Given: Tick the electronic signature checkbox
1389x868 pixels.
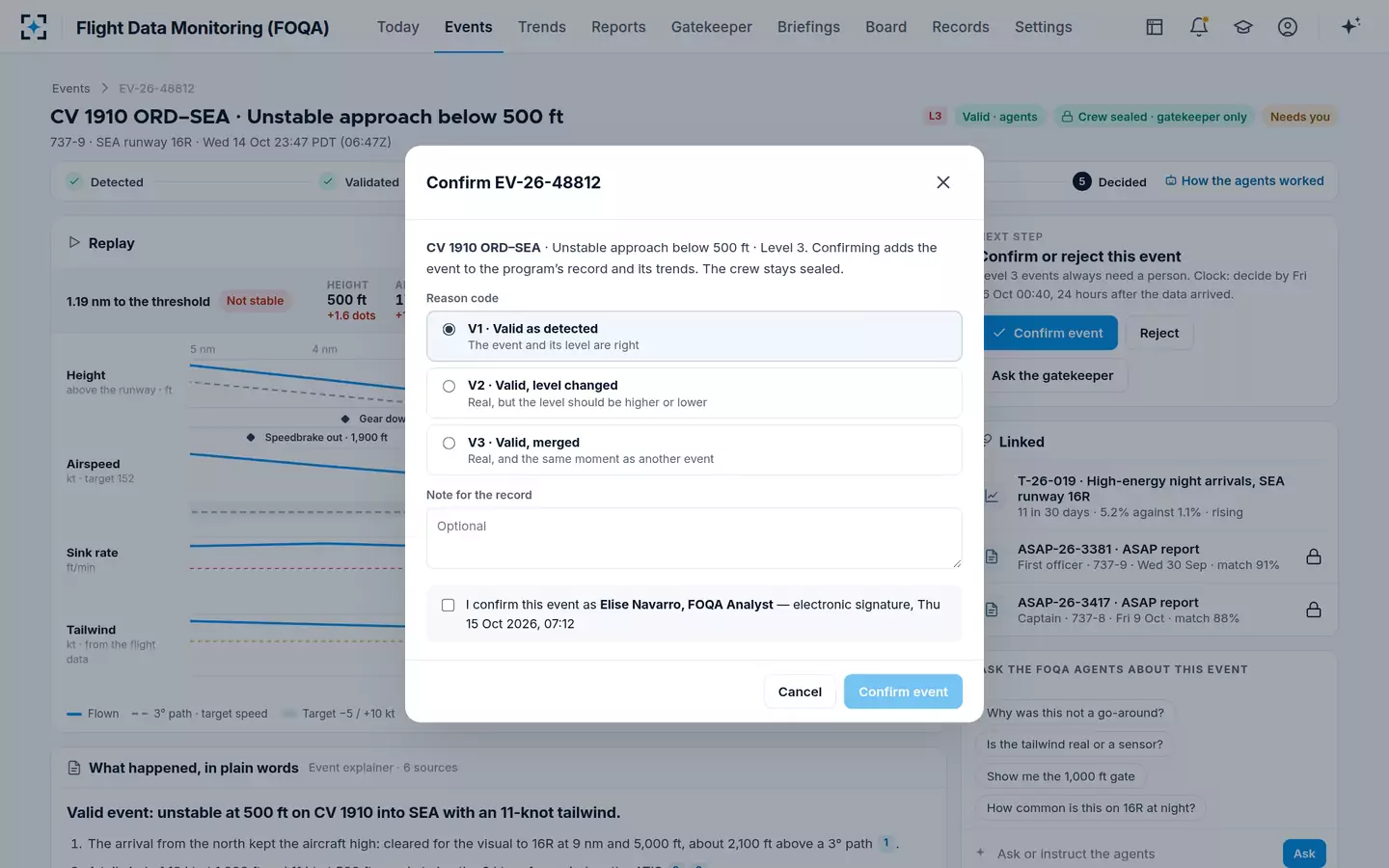Looking at the screenshot, I should pos(448,605).
